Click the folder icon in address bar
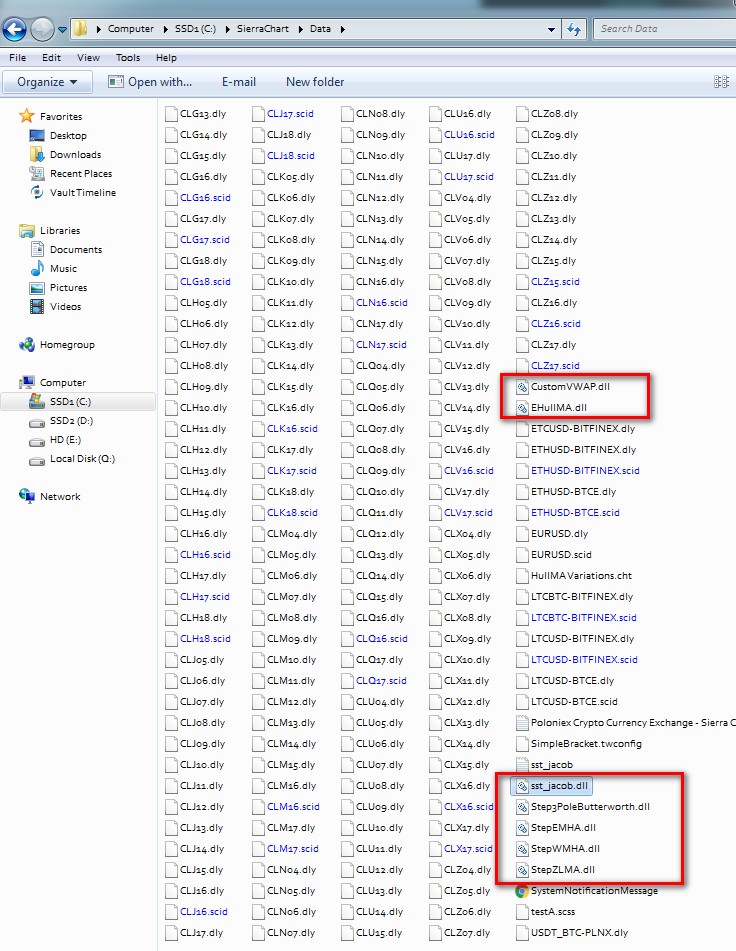This screenshot has height=951, width=736. tap(81, 29)
